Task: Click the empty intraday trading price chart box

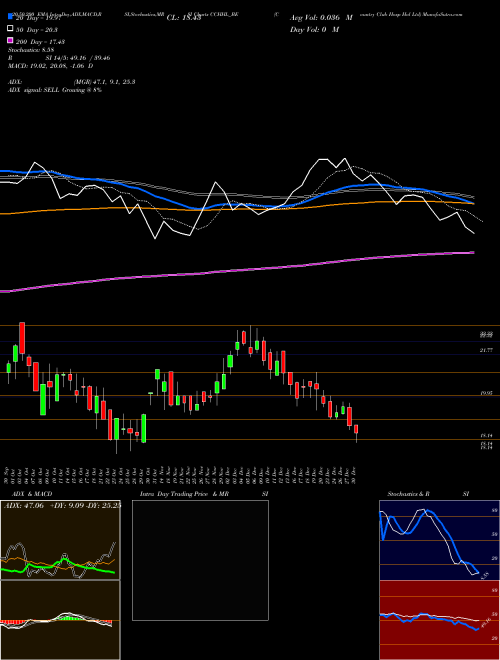Action: [200, 560]
